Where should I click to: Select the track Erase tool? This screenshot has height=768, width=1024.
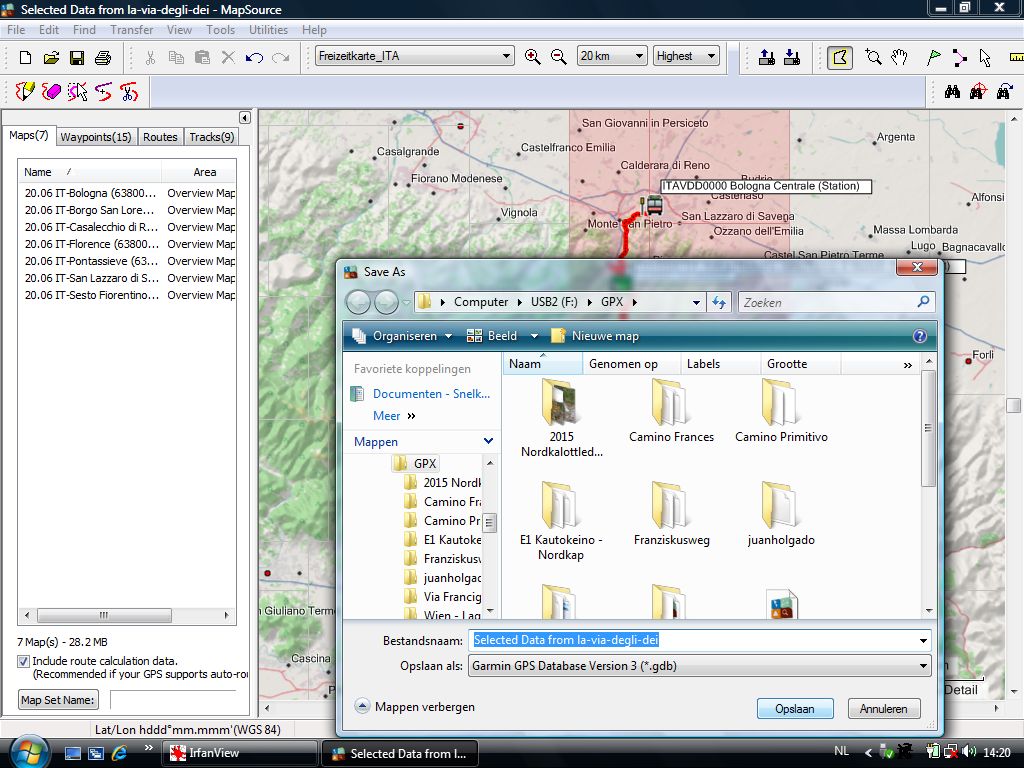coord(52,92)
